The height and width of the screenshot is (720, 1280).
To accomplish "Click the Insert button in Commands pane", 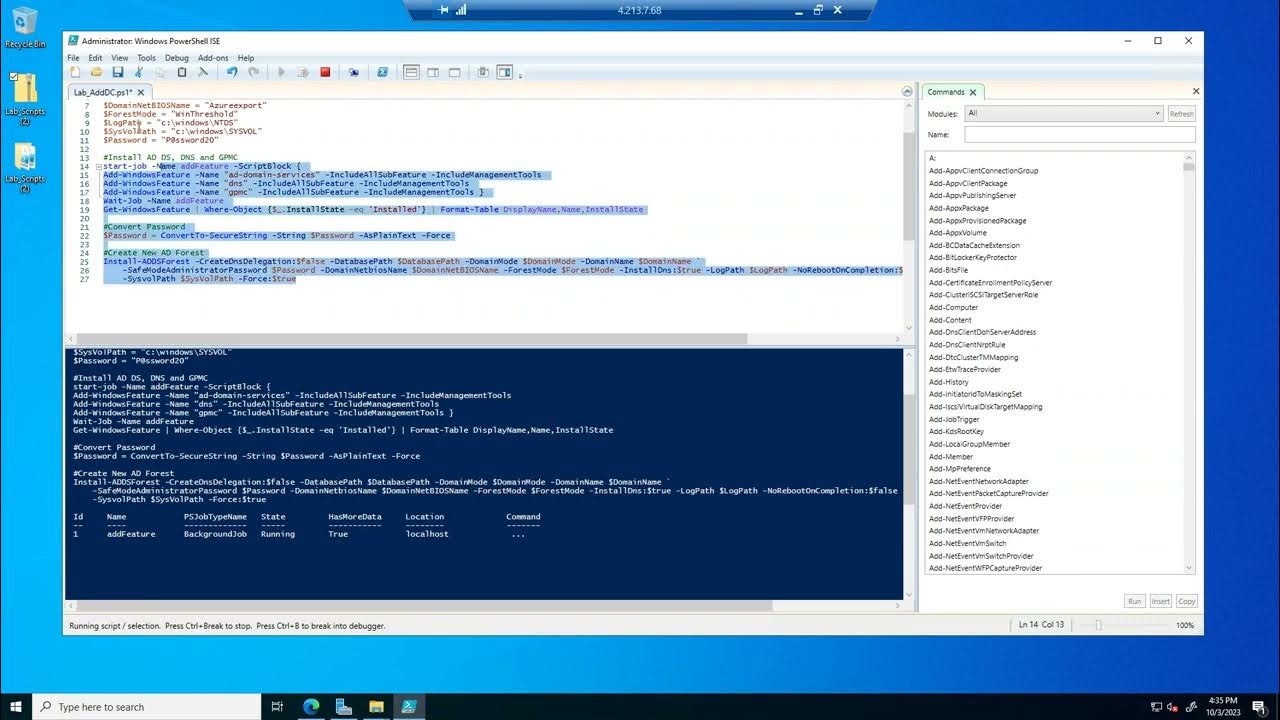I will click(x=1160, y=601).
